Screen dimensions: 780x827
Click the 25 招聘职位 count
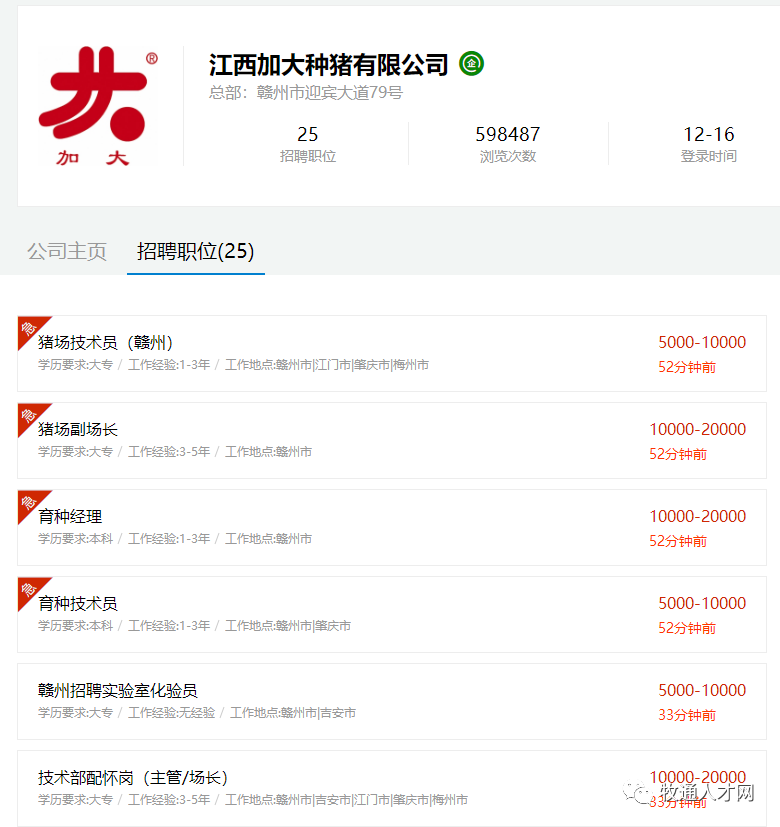coord(307,143)
